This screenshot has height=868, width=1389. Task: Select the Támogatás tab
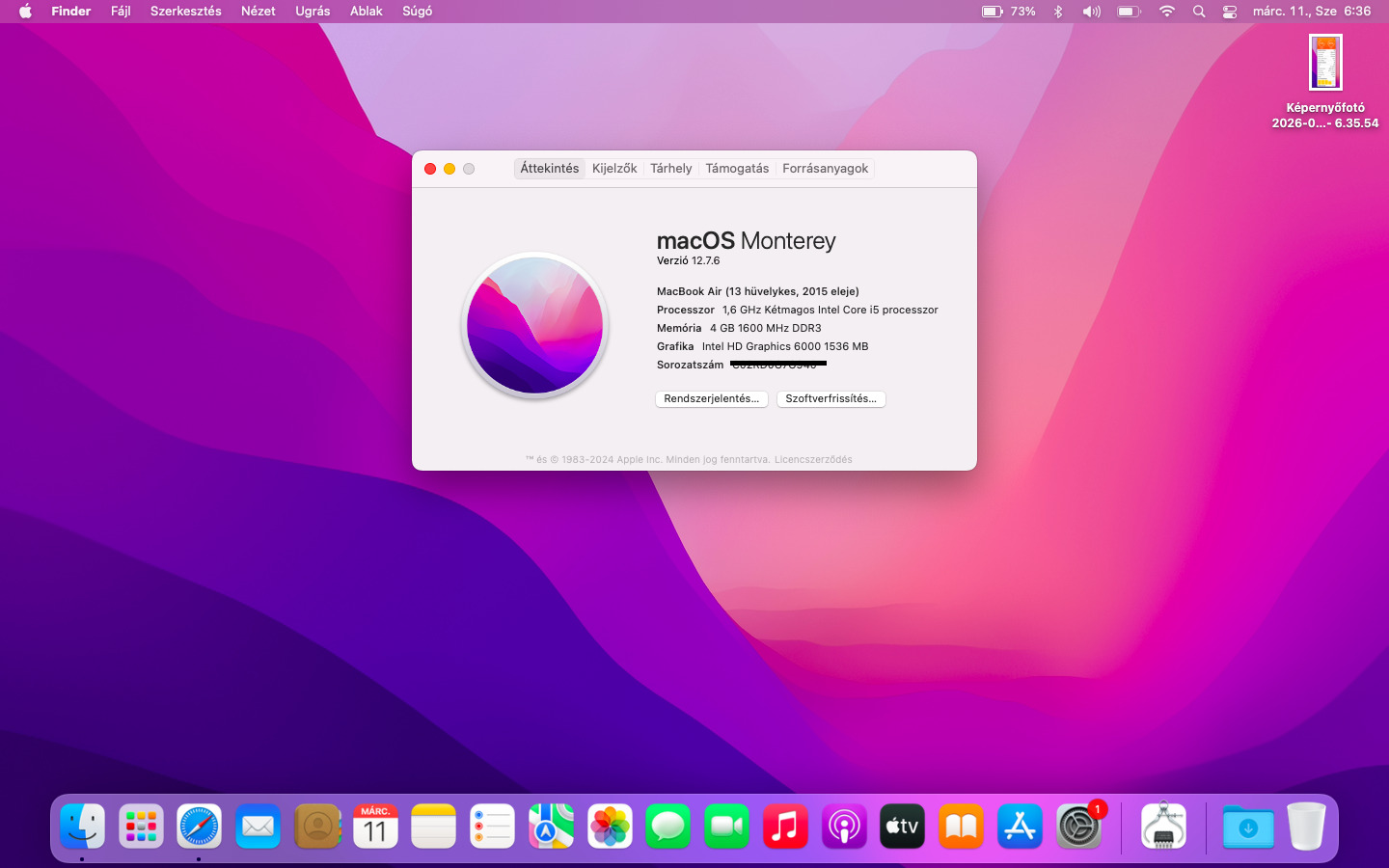[737, 169]
